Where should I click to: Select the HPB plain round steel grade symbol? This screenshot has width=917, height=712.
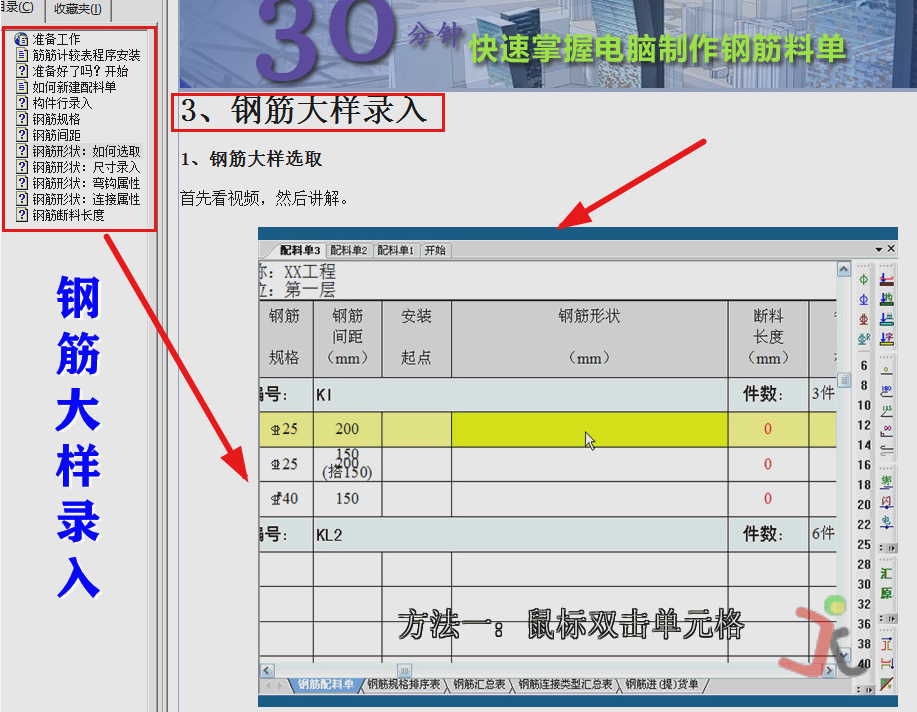pos(864,280)
